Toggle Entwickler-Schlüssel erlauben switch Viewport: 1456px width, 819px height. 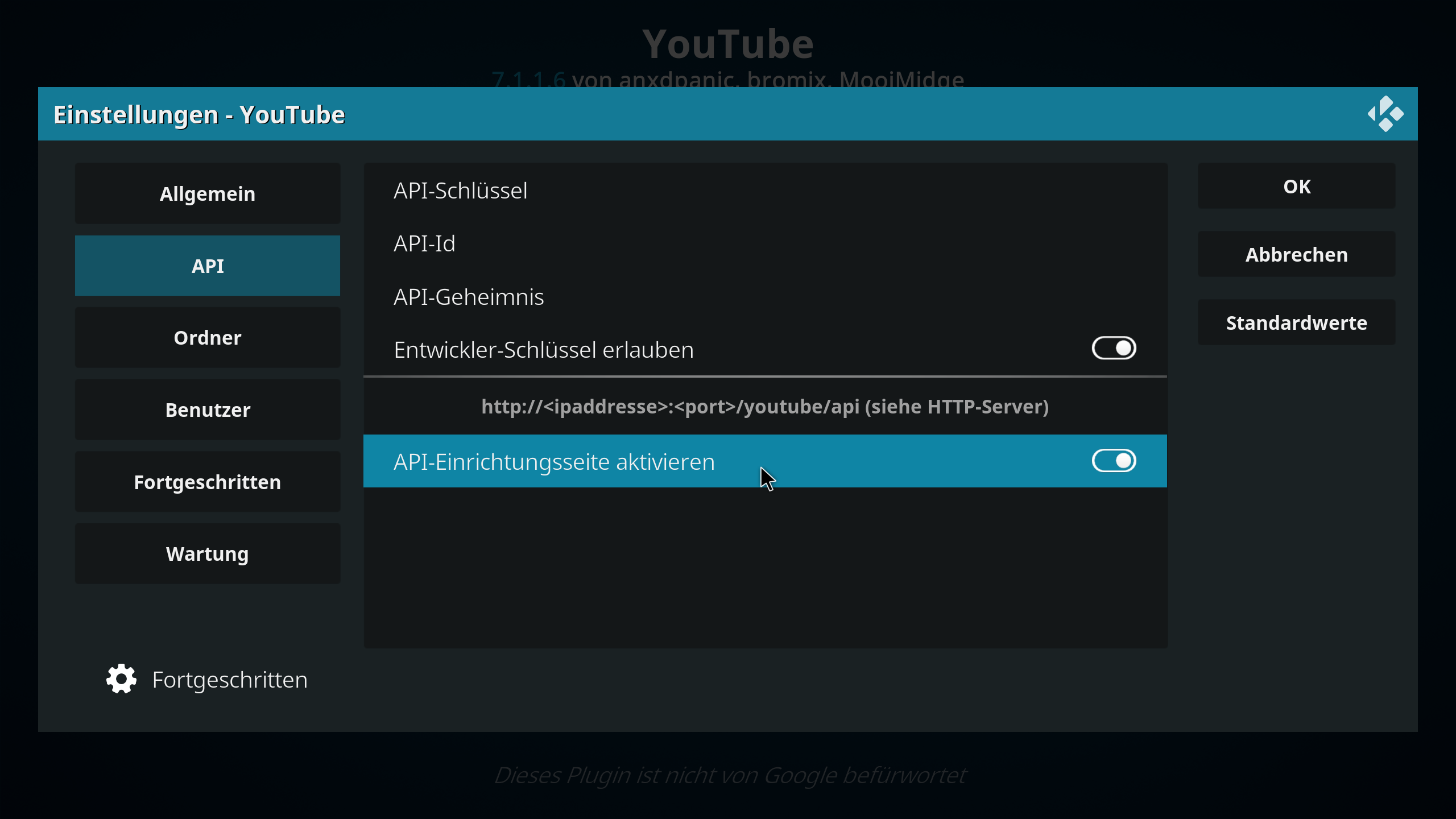tap(1114, 349)
